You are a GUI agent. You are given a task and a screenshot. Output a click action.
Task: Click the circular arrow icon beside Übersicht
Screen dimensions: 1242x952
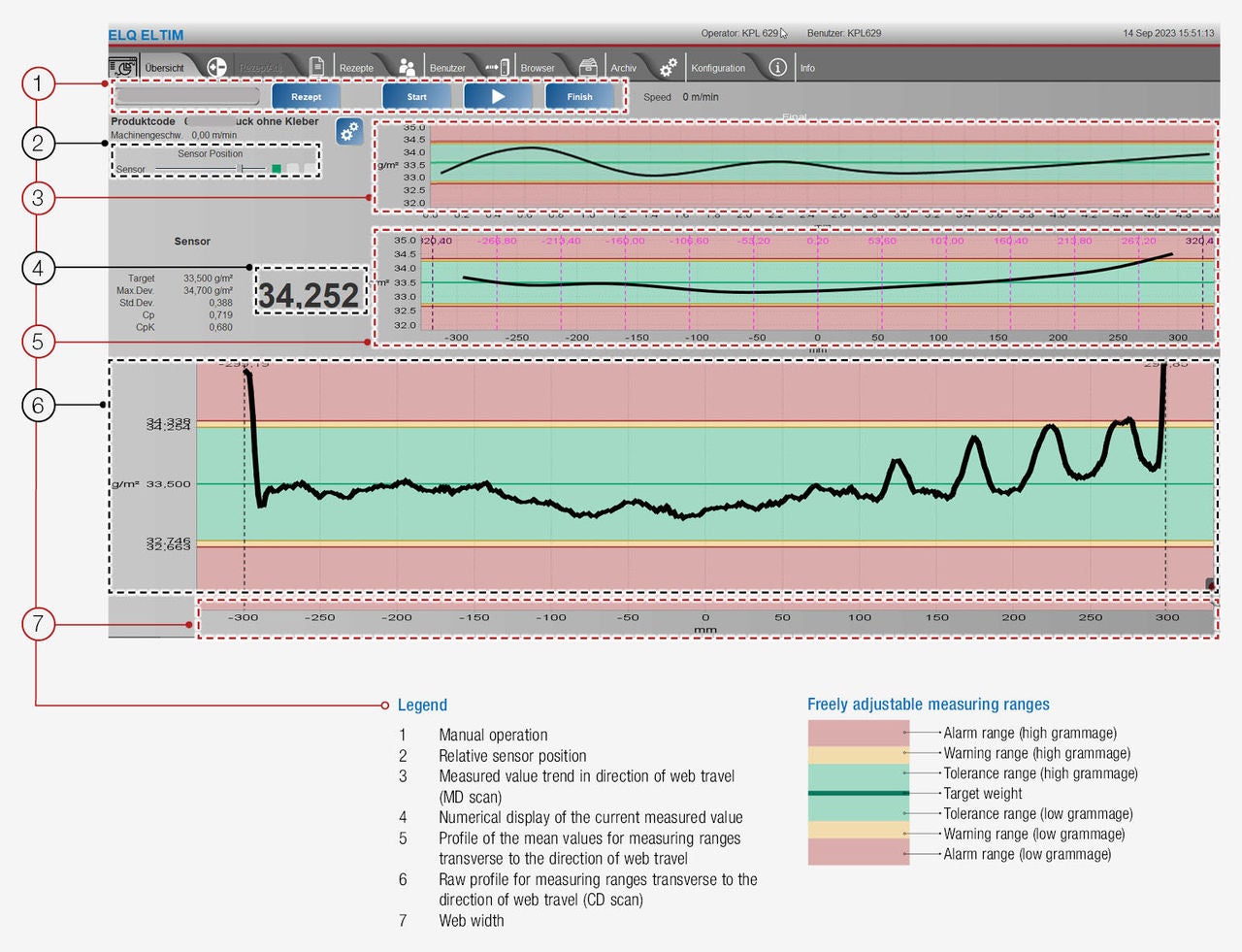coord(216,67)
